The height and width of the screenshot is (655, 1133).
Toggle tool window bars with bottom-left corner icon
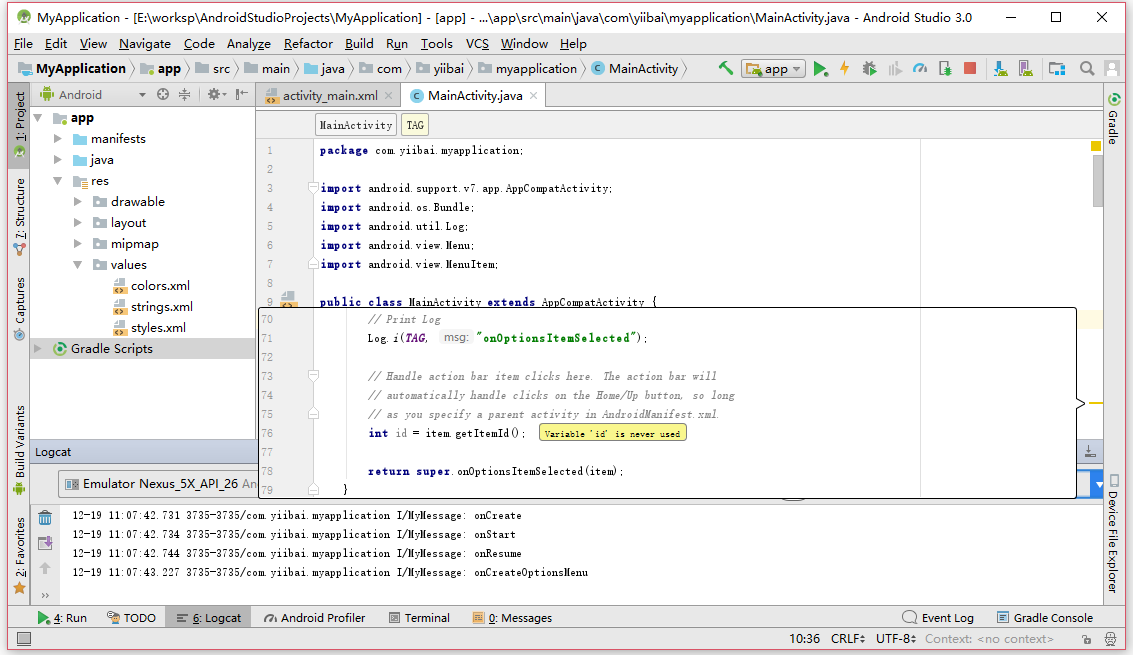click(x=23, y=639)
